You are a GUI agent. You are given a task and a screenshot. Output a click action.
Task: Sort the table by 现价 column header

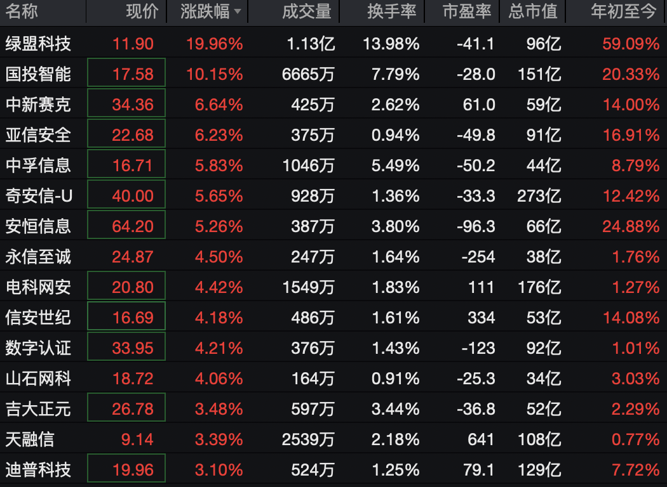pos(141,12)
